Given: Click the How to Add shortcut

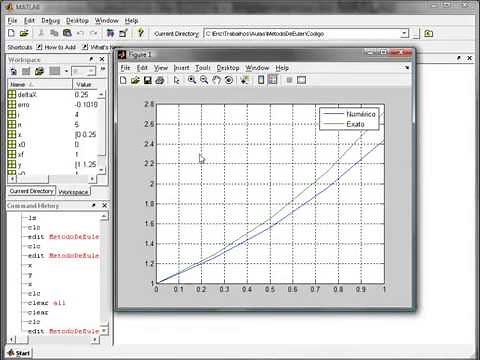Looking at the screenshot, I should (x=56, y=47).
